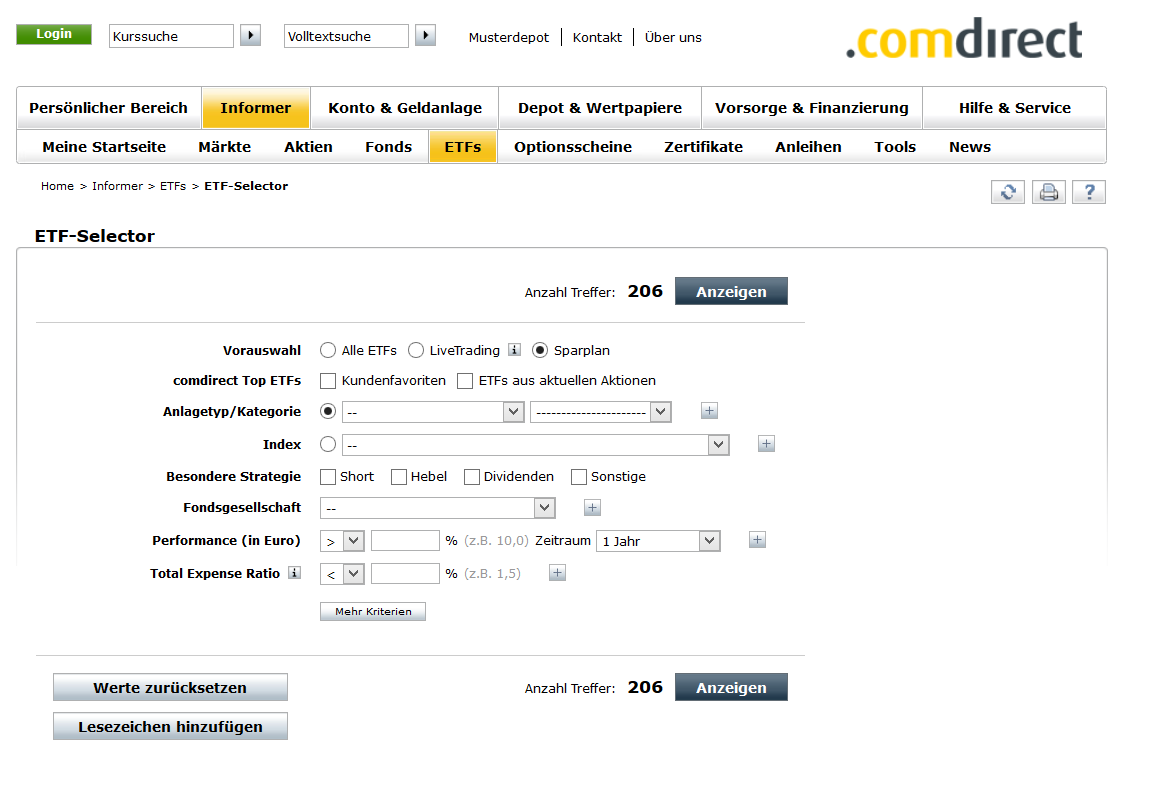Select the Index radio button
This screenshot has width=1161, height=794.
coord(328,444)
